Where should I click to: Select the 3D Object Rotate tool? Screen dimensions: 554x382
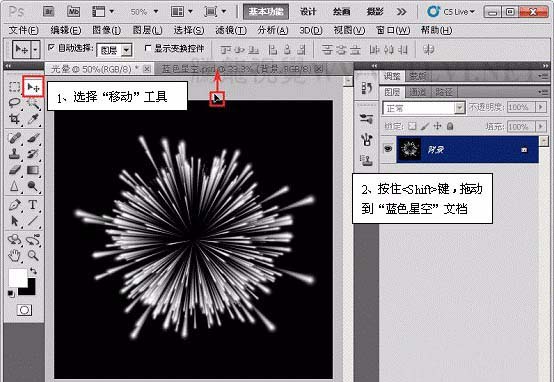[x=14, y=240]
